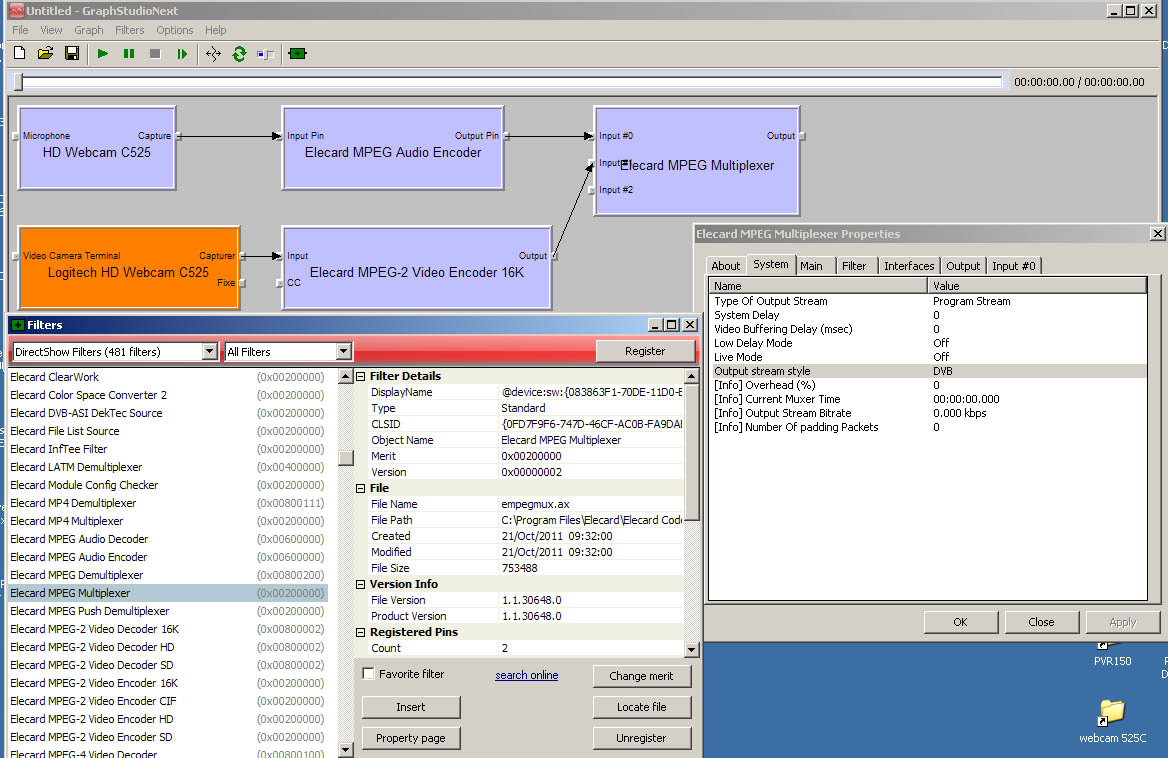This screenshot has height=758, width=1168.
Task: Switch to the Filter tab in Properties
Action: pos(854,266)
